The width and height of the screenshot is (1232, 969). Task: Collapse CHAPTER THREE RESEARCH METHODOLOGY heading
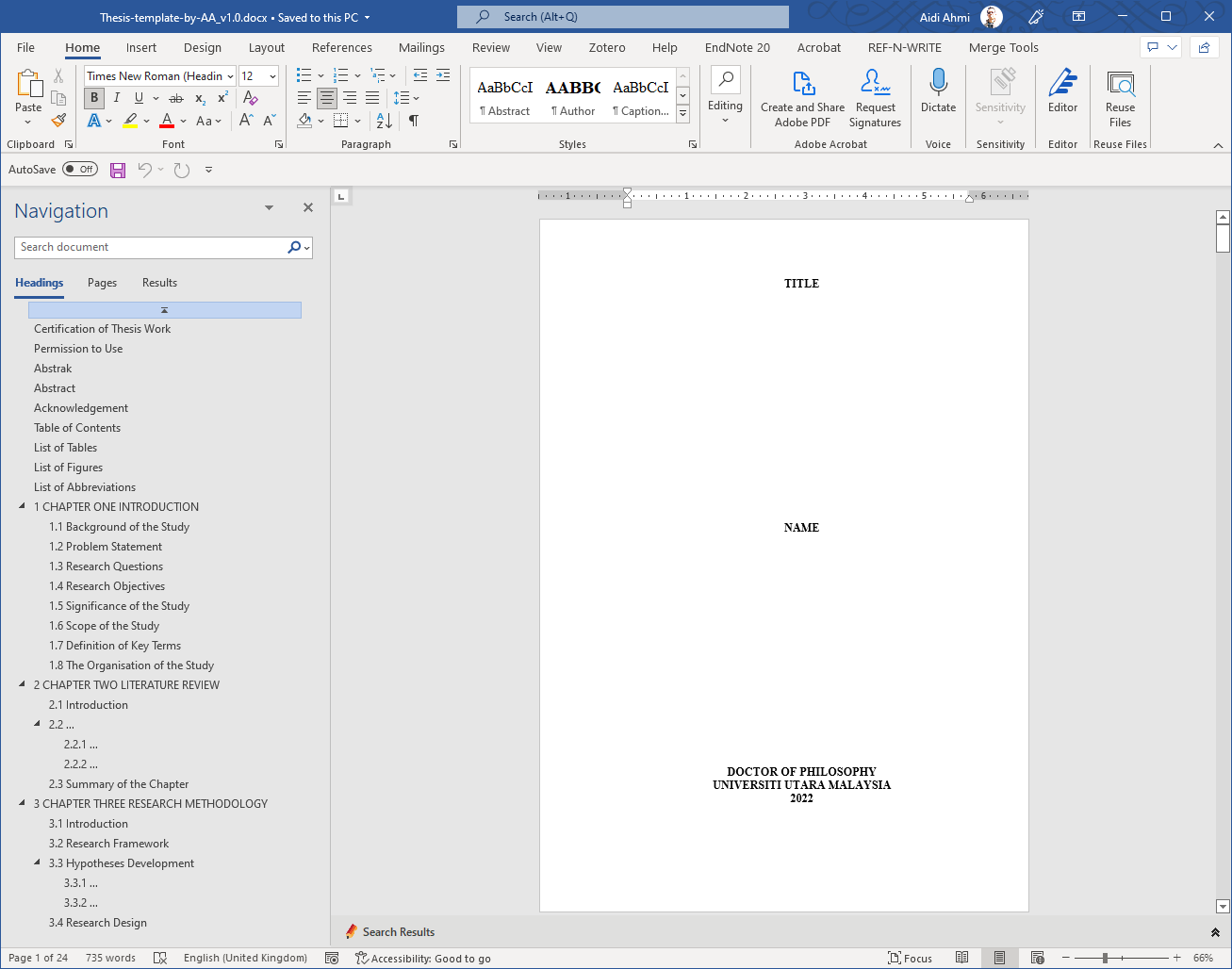tap(22, 803)
